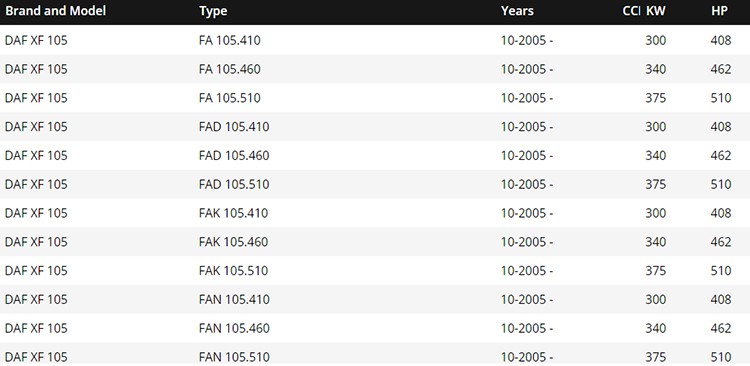The width and height of the screenshot is (750, 366).
Task: Select the FAN 105.410 row
Action: pos(375,299)
